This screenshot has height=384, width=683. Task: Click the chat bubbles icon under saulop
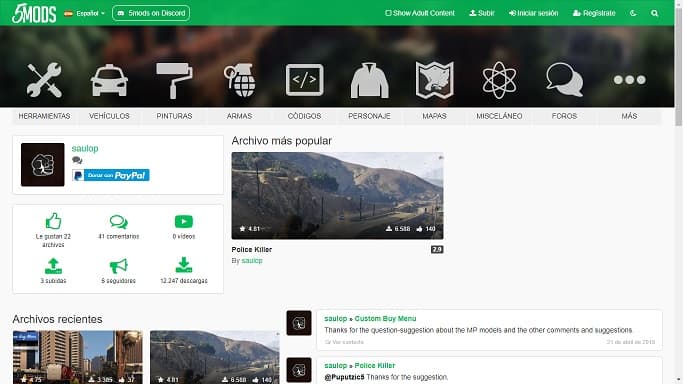[77, 160]
